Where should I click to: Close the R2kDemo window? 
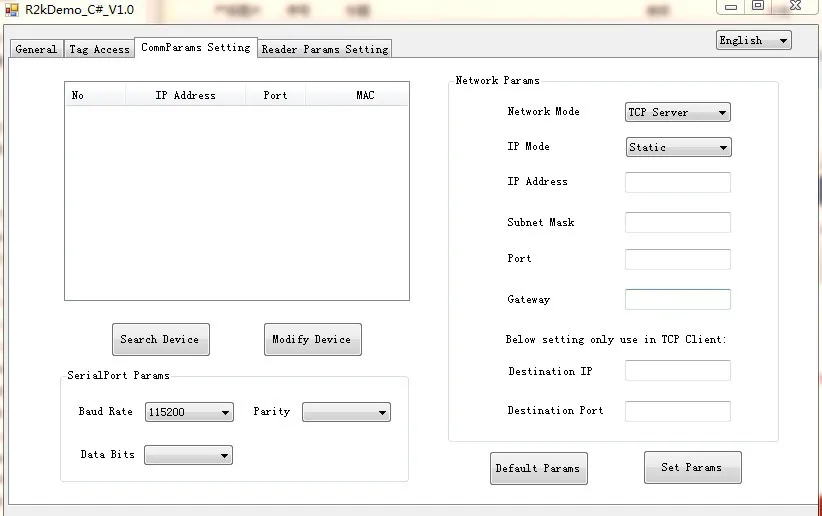click(796, 6)
